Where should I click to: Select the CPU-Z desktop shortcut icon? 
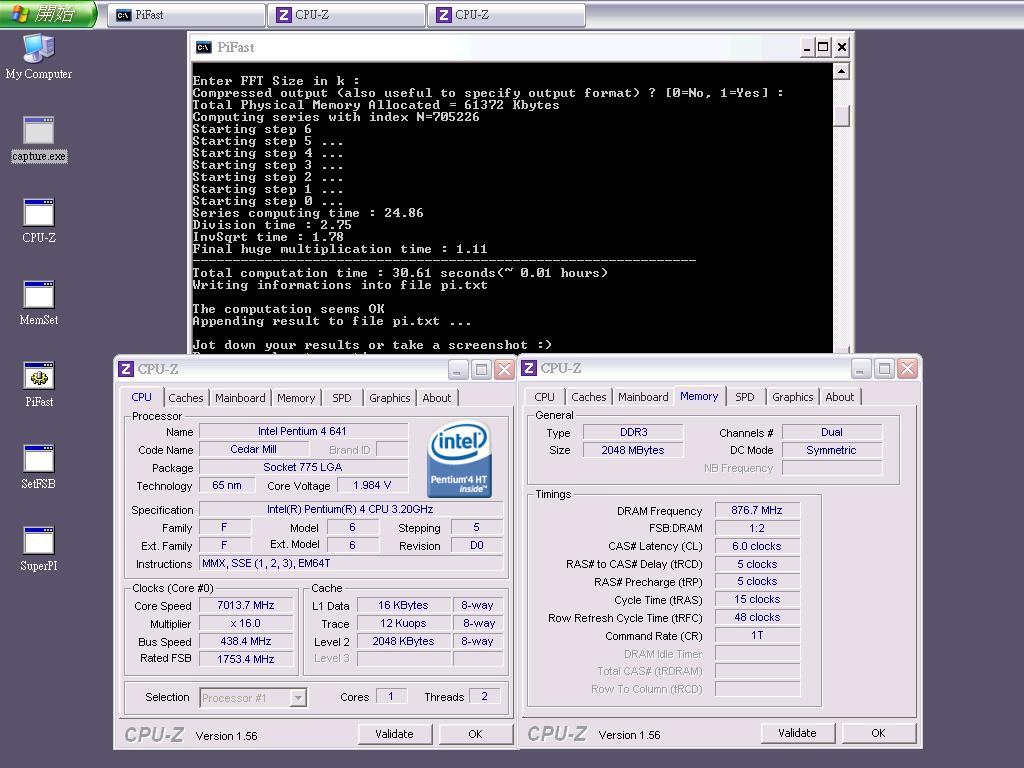[39, 221]
